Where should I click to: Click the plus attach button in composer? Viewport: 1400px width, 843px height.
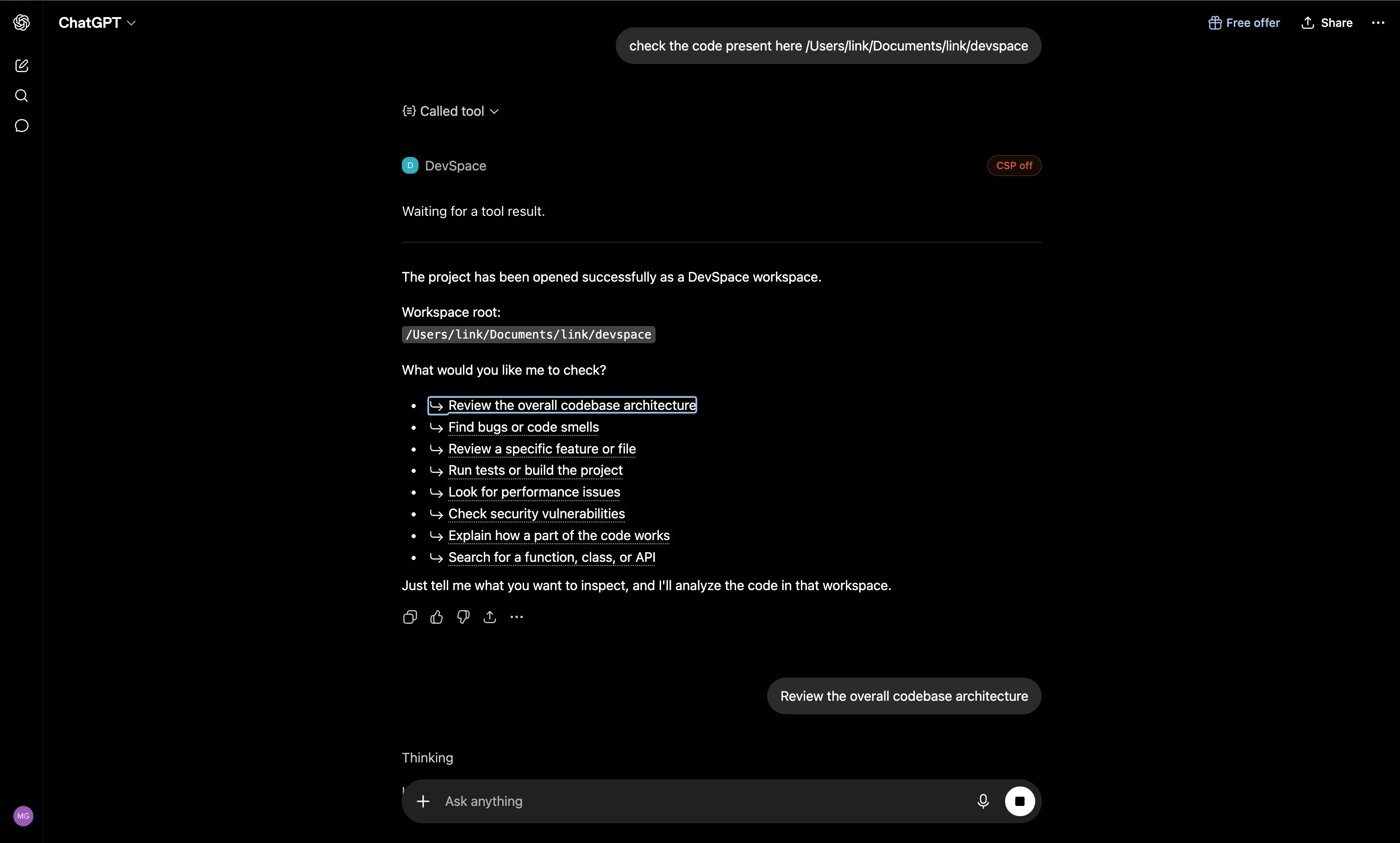[x=423, y=801]
